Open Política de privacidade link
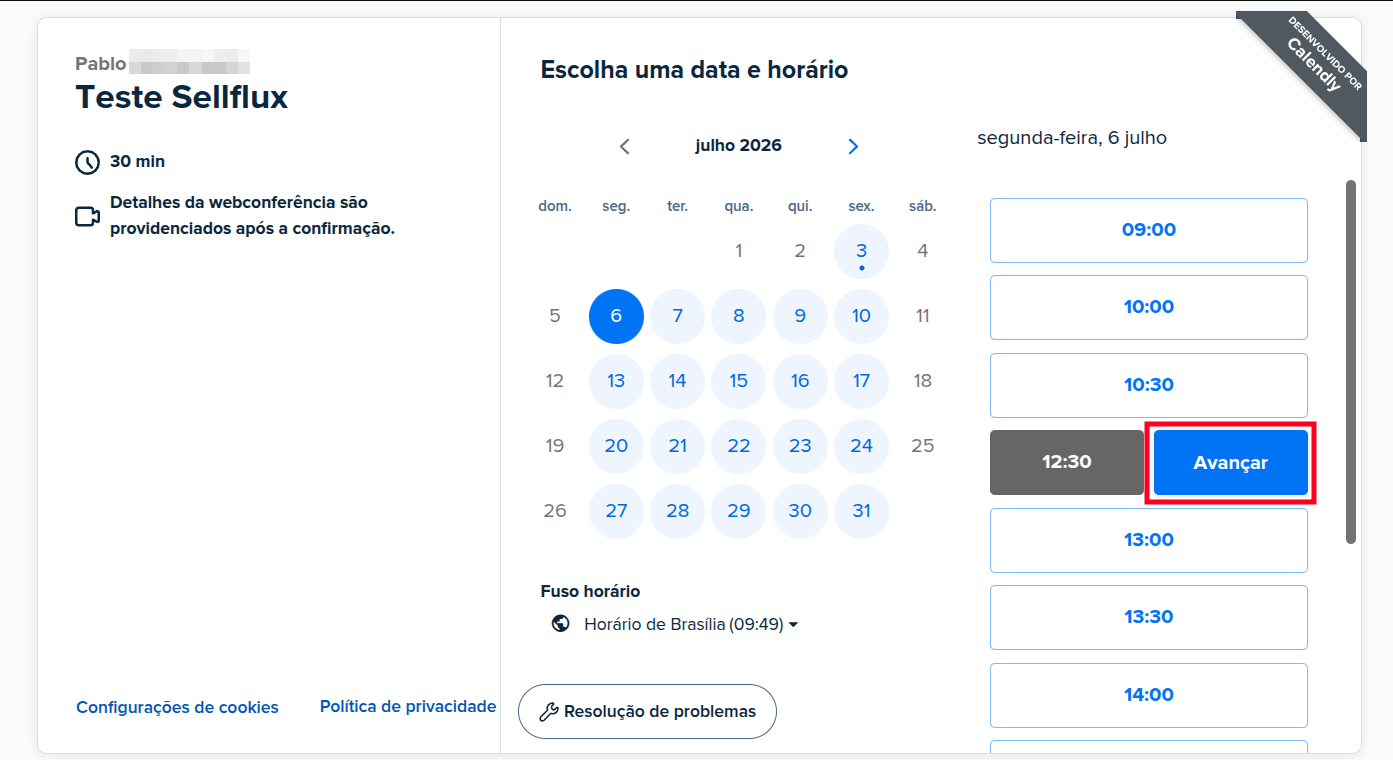The image size is (1393, 760). coord(408,706)
